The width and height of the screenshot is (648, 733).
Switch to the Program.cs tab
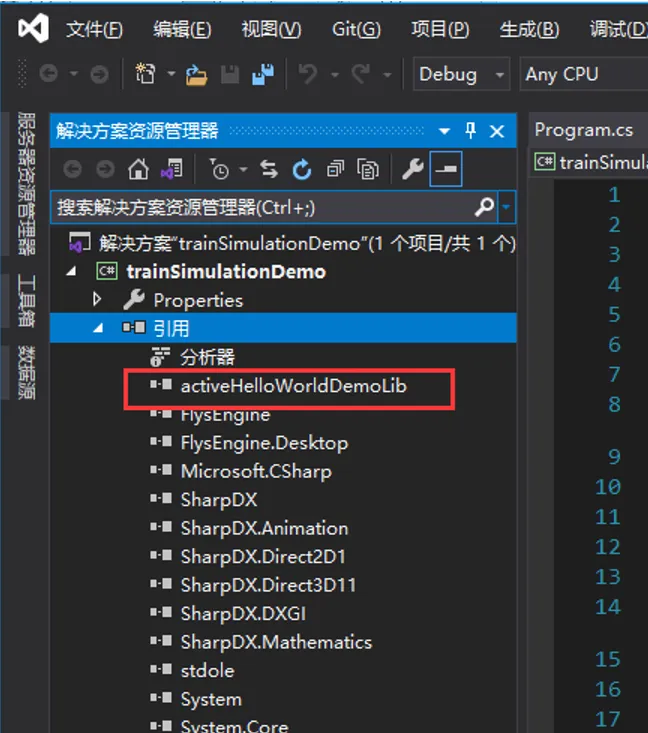pos(584,130)
